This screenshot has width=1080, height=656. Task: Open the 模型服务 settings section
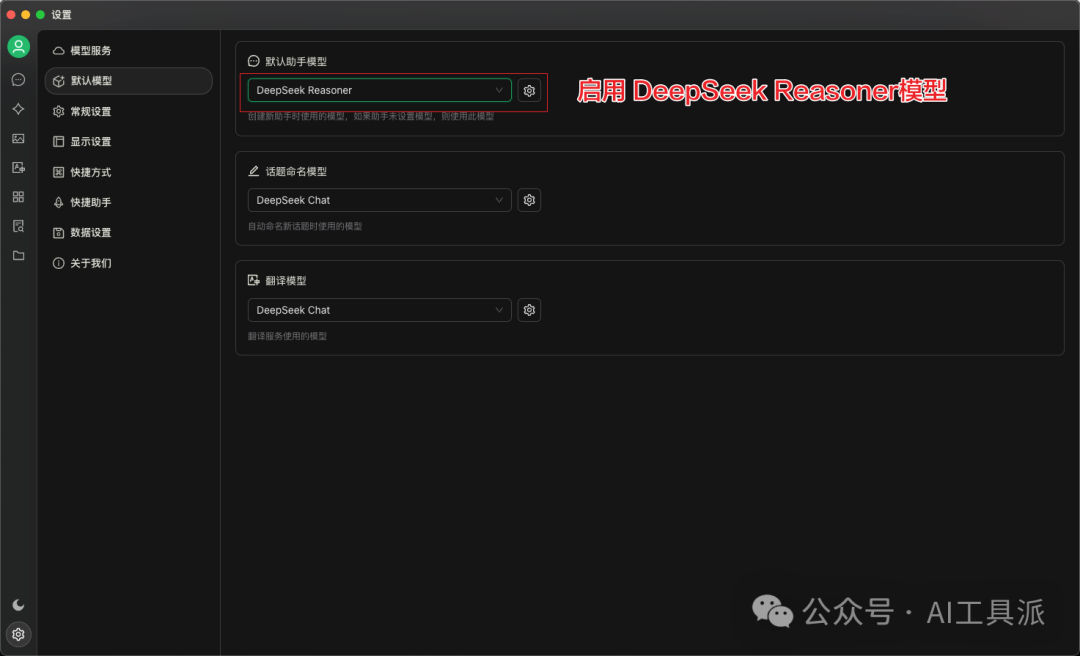pos(128,50)
